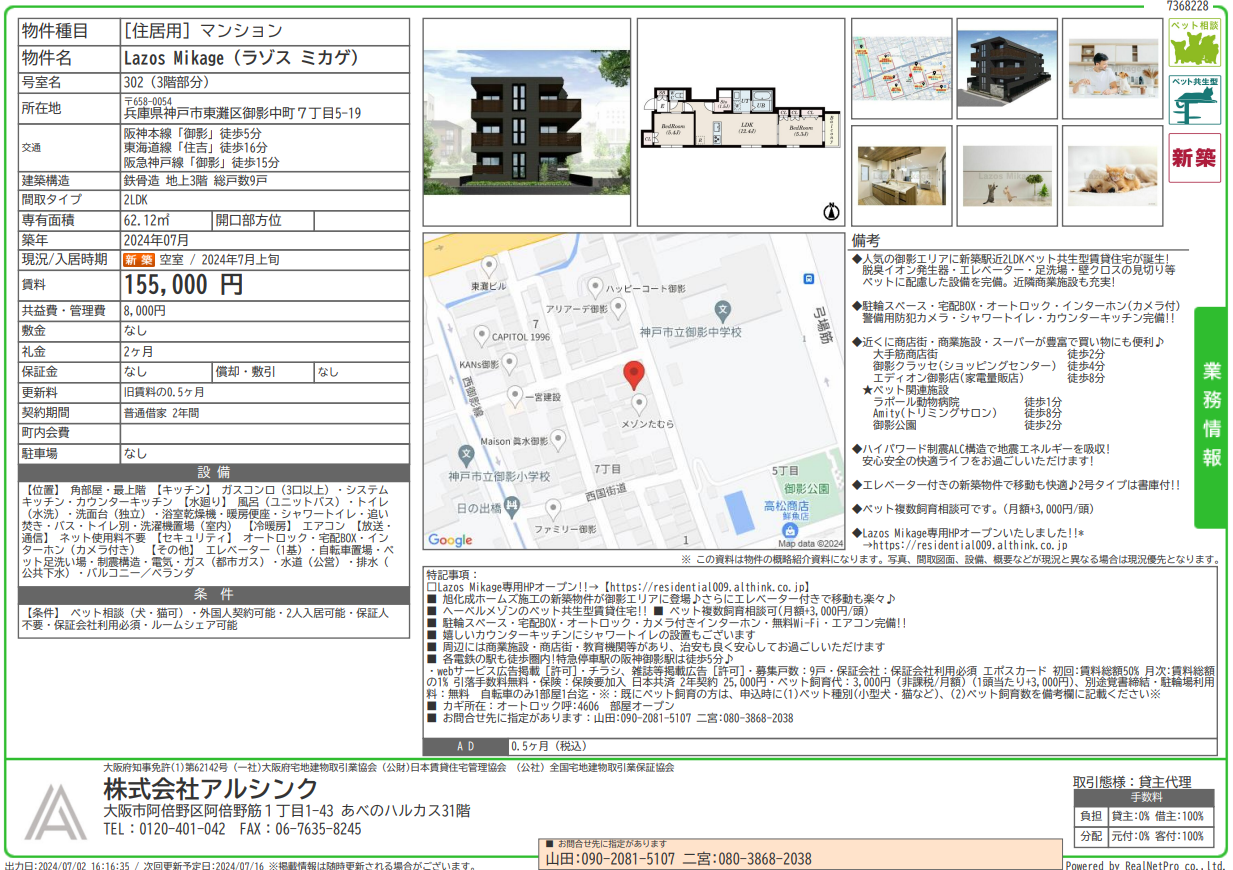Click the document number 7368228
This screenshot has height=870, width=1233.
[x=1188, y=6]
